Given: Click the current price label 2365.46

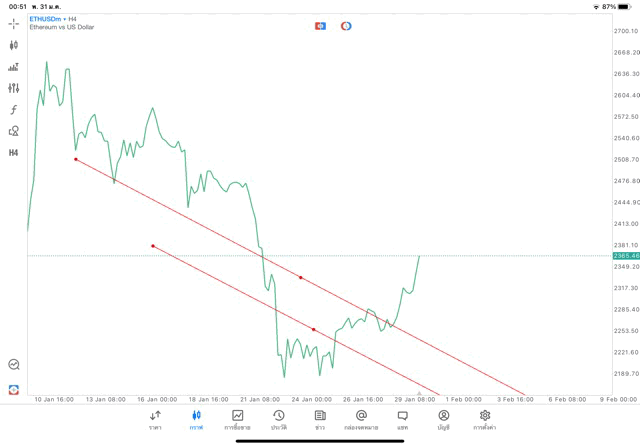Looking at the screenshot, I should tap(626, 256).
